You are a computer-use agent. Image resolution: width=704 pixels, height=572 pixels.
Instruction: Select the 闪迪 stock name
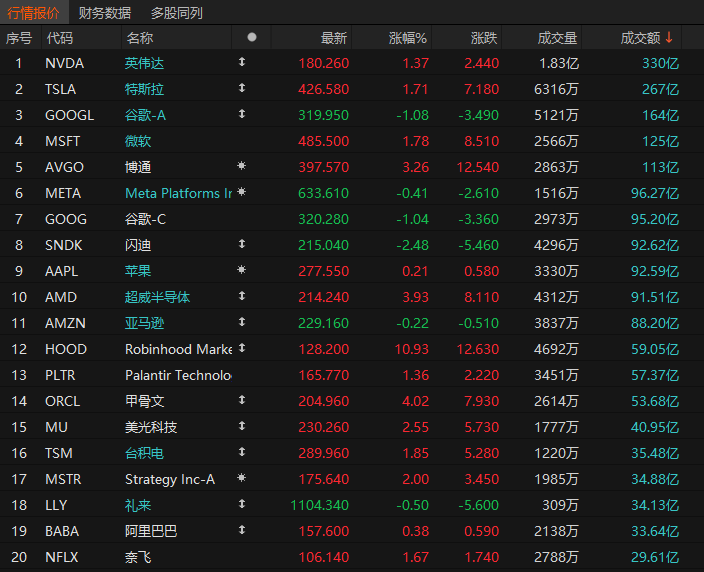pyautogui.click(x=138, y=246)
